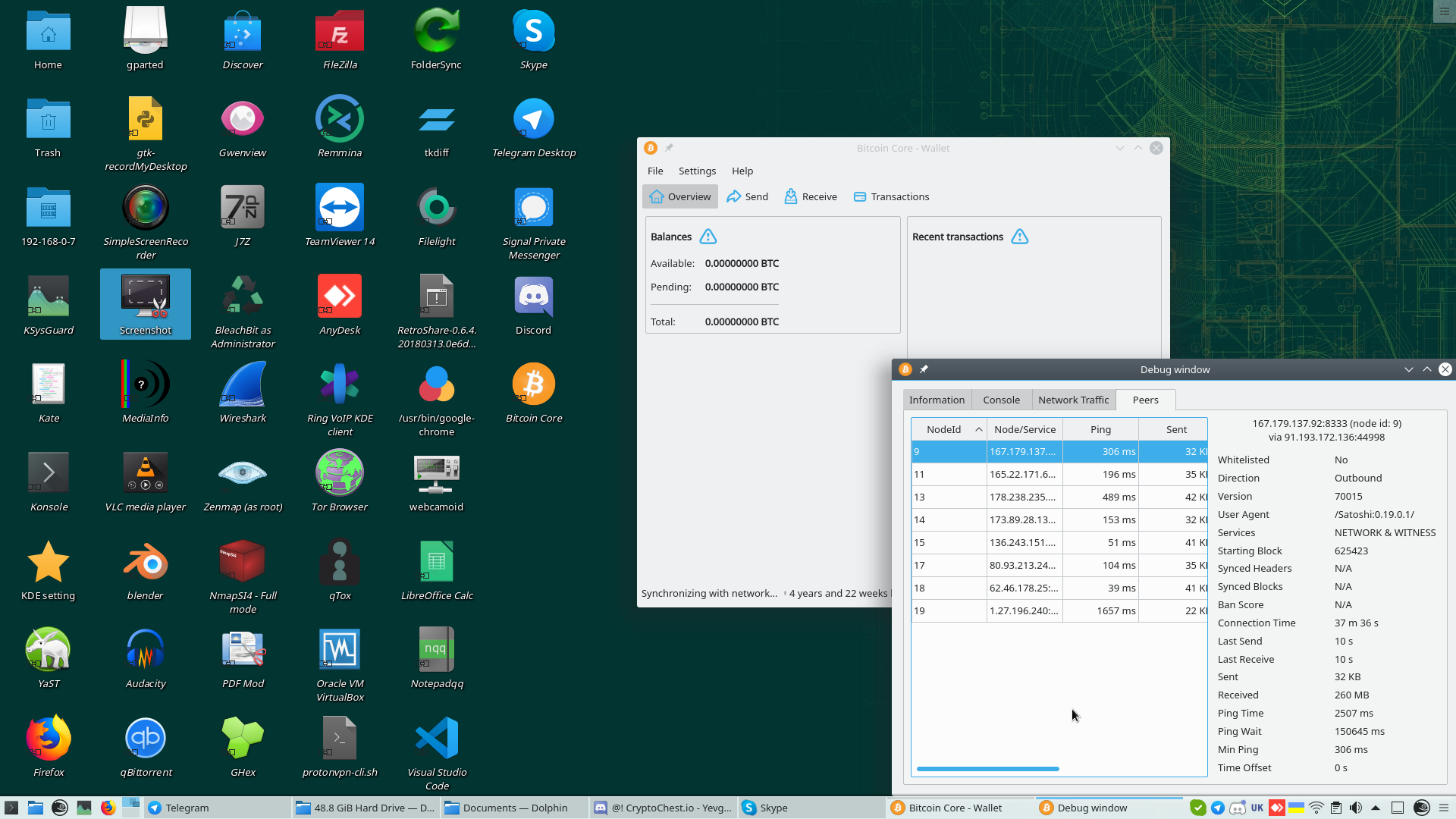Image resolution: width=1456 pixels, height=819 pixels.
Task: Click the Balances warning triangle icon
Action: point(708,237)
